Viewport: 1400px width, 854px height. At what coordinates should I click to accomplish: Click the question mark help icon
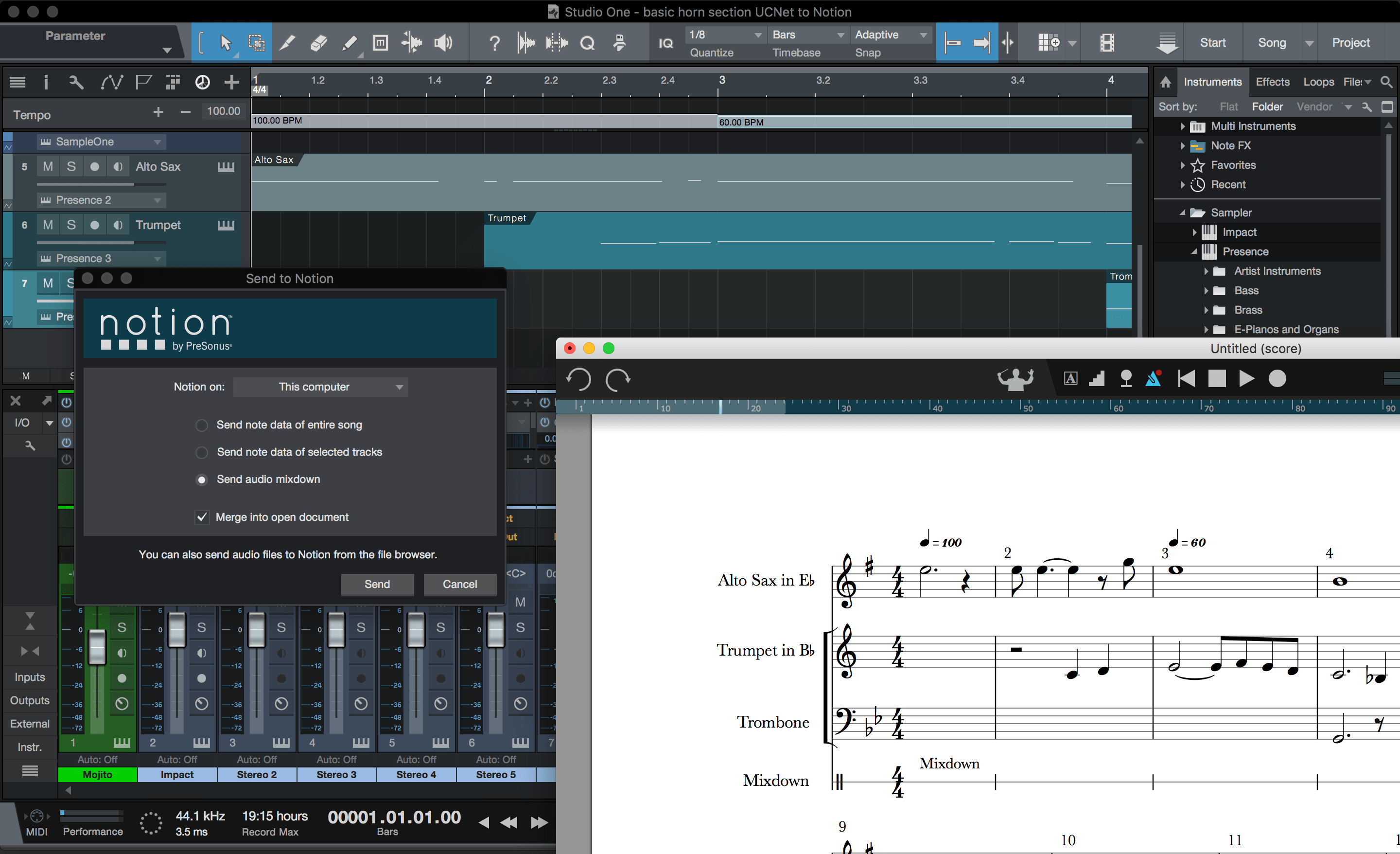click(494, 43)
